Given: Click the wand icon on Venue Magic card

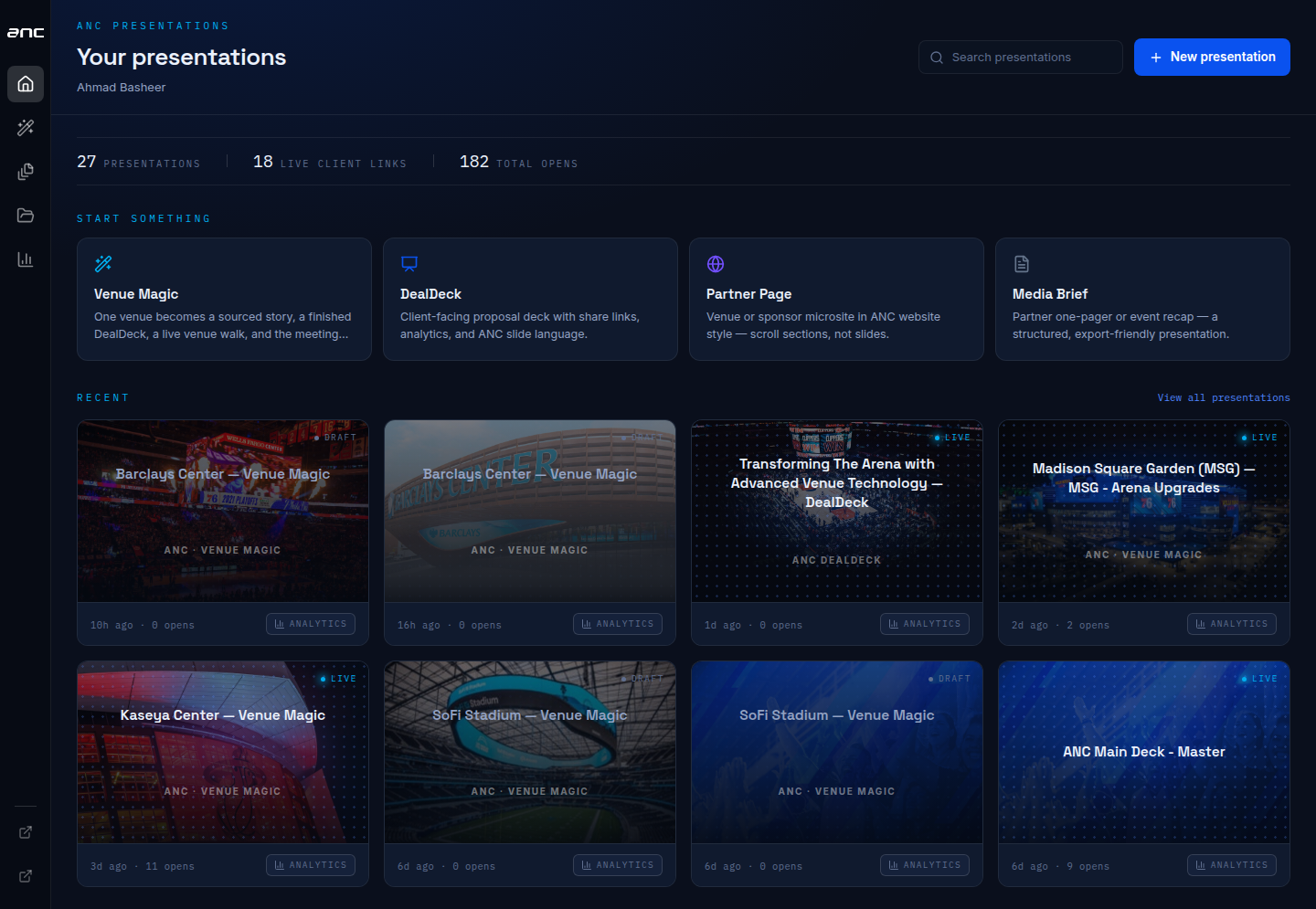Looking at the screenshot, I should 103,264.
